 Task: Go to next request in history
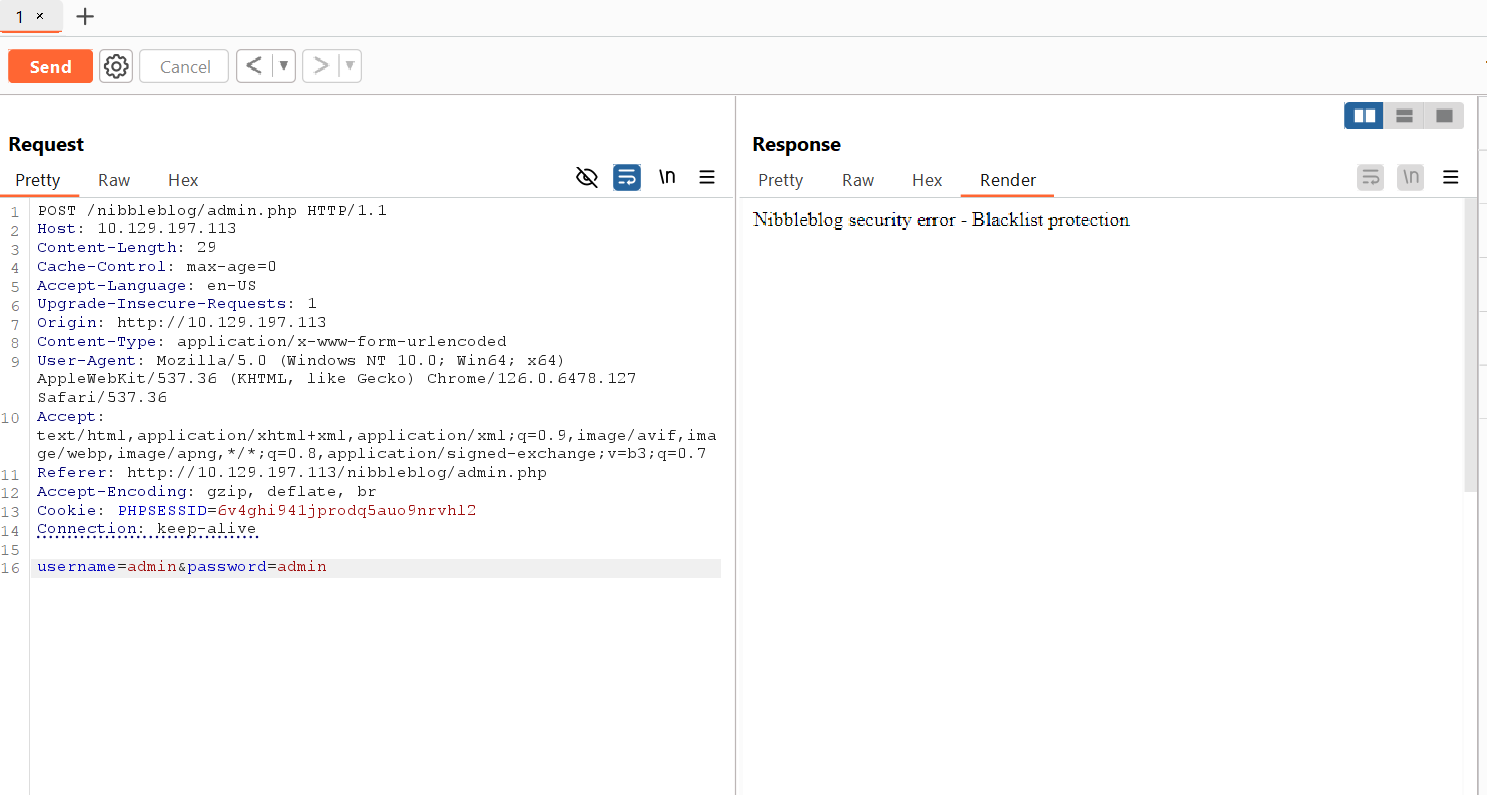pos(321,66)
